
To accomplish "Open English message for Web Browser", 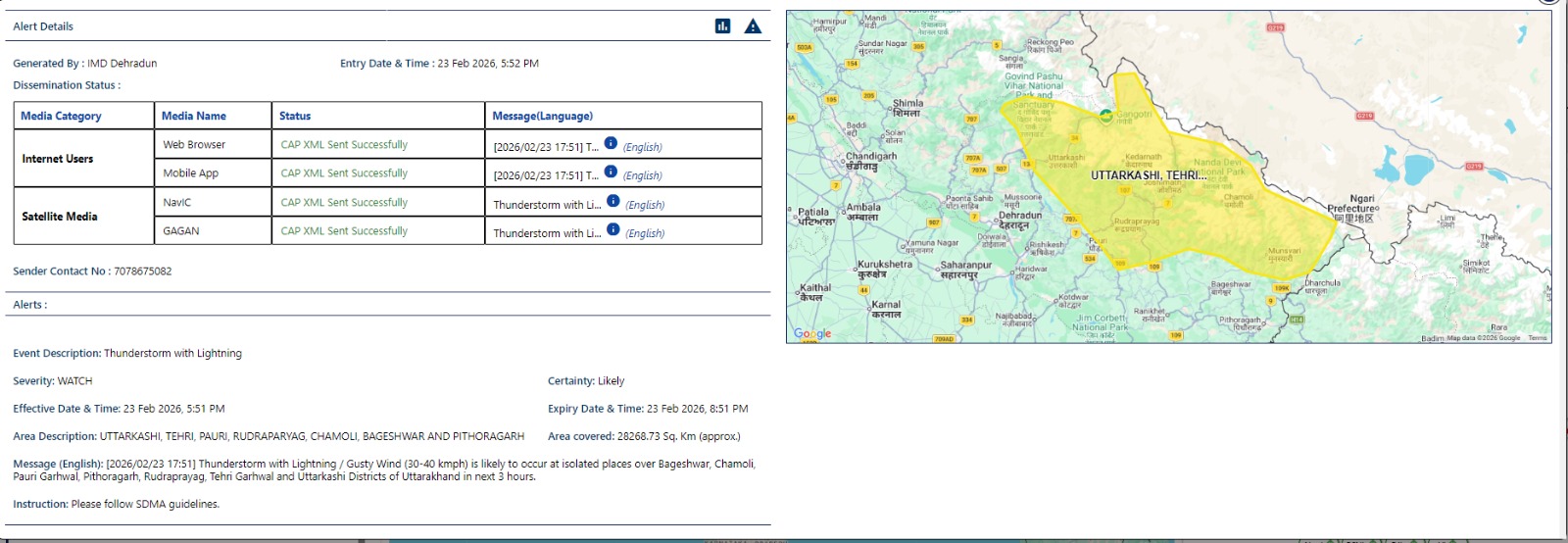I will 643,147.
